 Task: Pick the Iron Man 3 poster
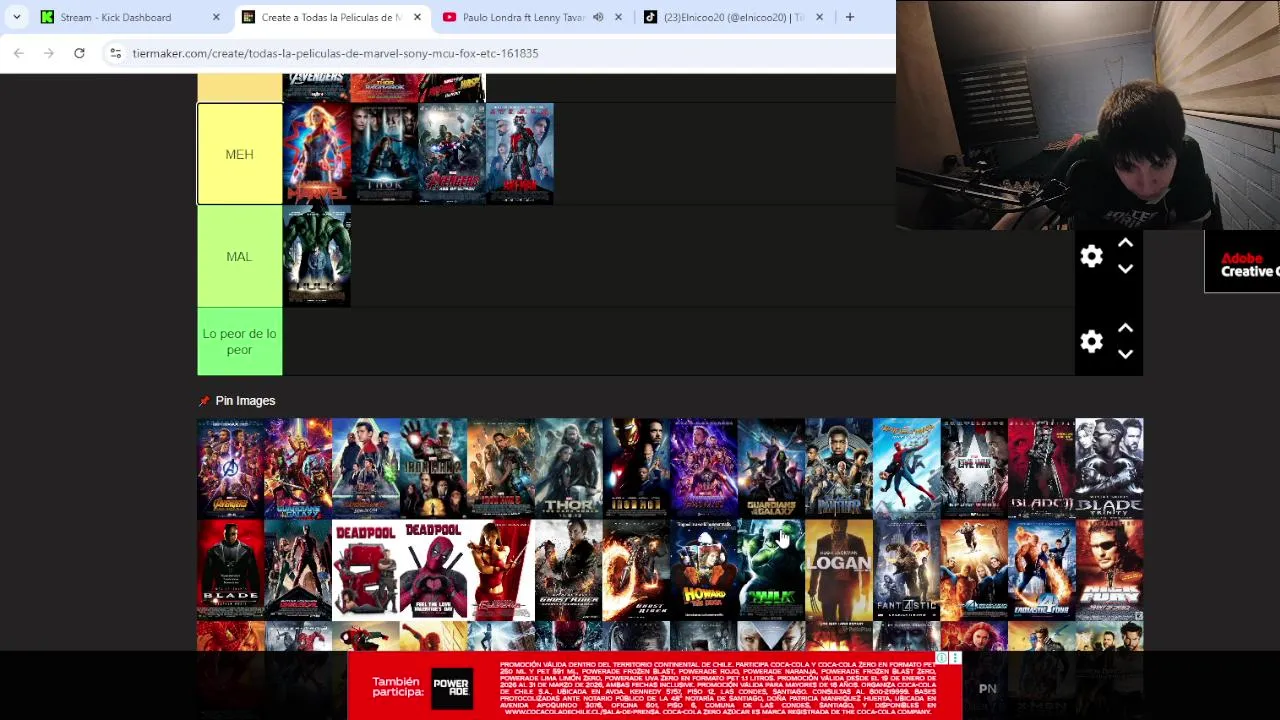click(500, 467)
